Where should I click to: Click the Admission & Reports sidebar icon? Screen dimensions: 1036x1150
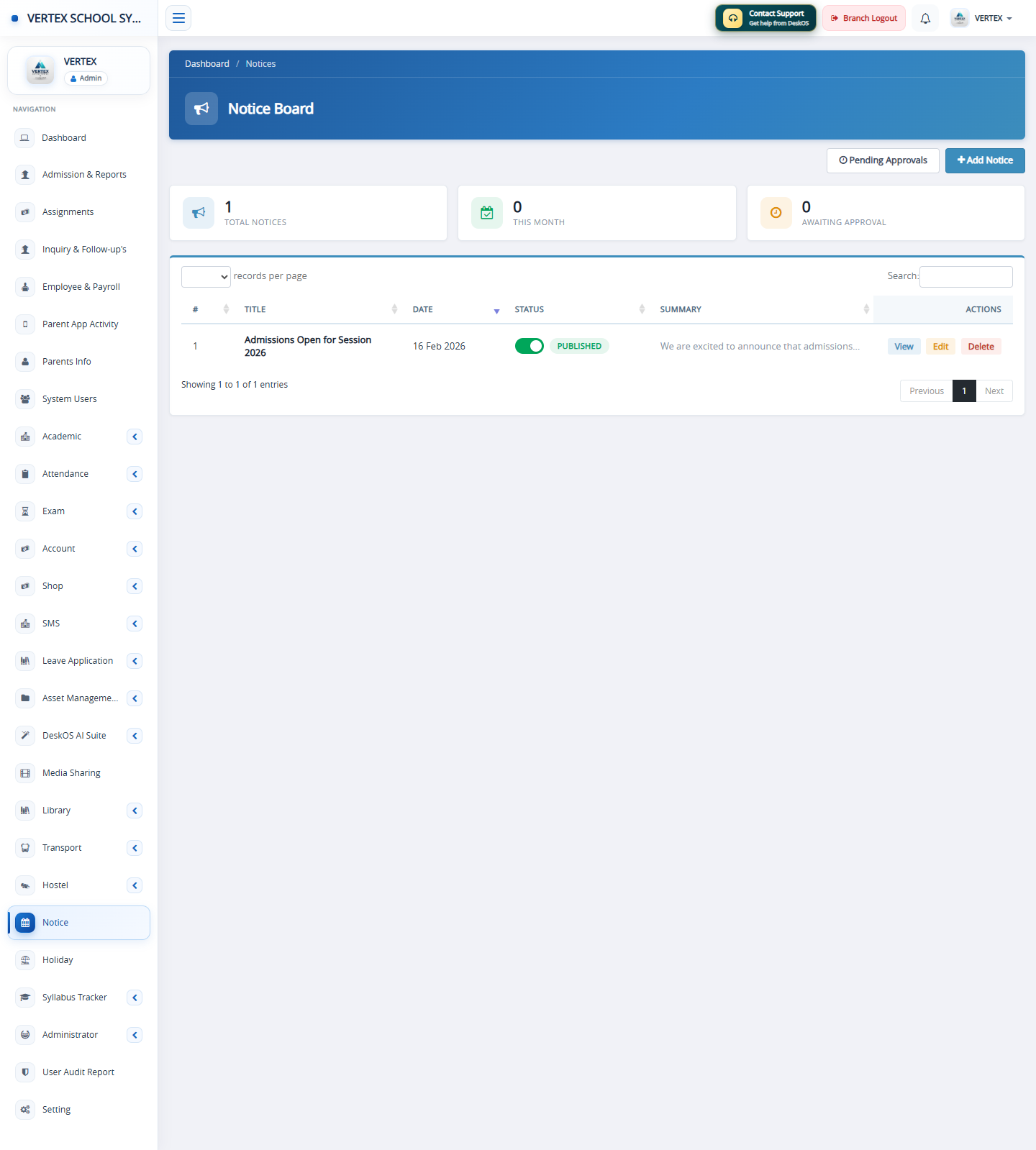point(25,175)
